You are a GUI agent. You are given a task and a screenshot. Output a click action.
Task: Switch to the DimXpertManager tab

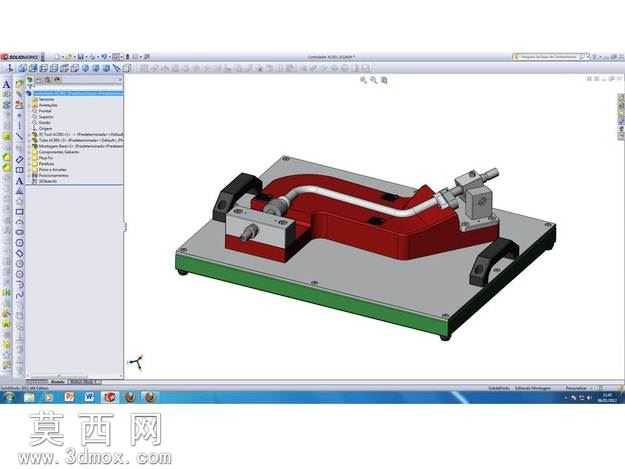(57, 80)
